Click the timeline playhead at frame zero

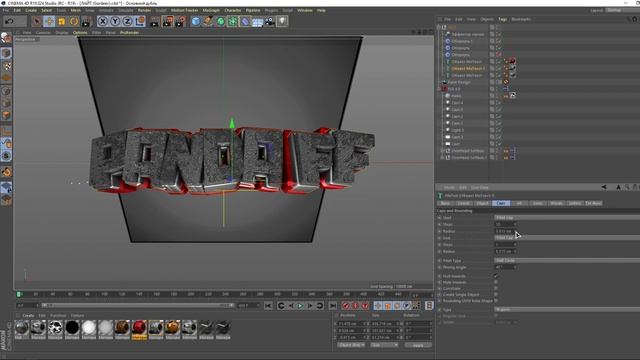19,294
